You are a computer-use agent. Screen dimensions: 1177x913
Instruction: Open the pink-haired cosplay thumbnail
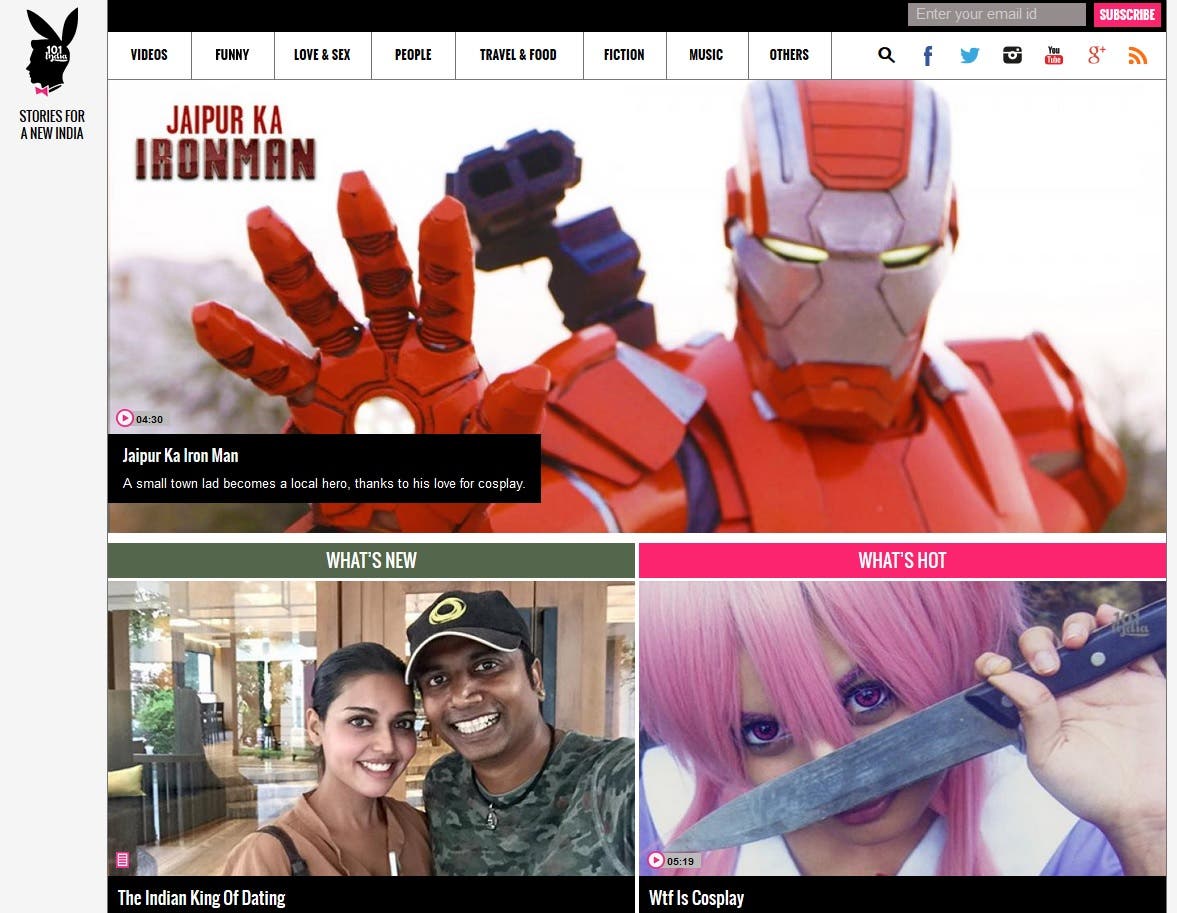902,728
